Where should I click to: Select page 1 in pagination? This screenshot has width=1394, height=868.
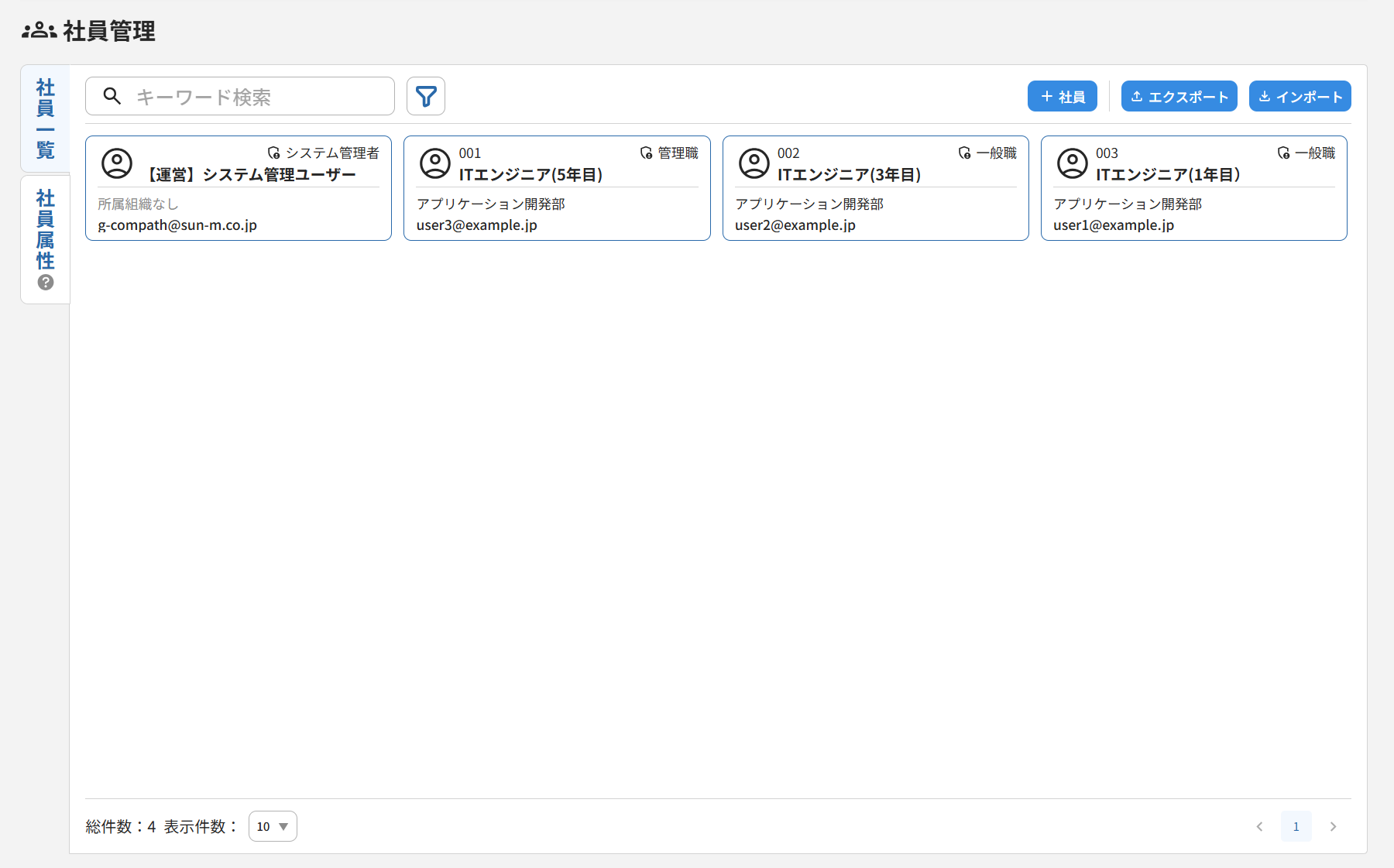pyautogui.click(x=1296, y=826)
